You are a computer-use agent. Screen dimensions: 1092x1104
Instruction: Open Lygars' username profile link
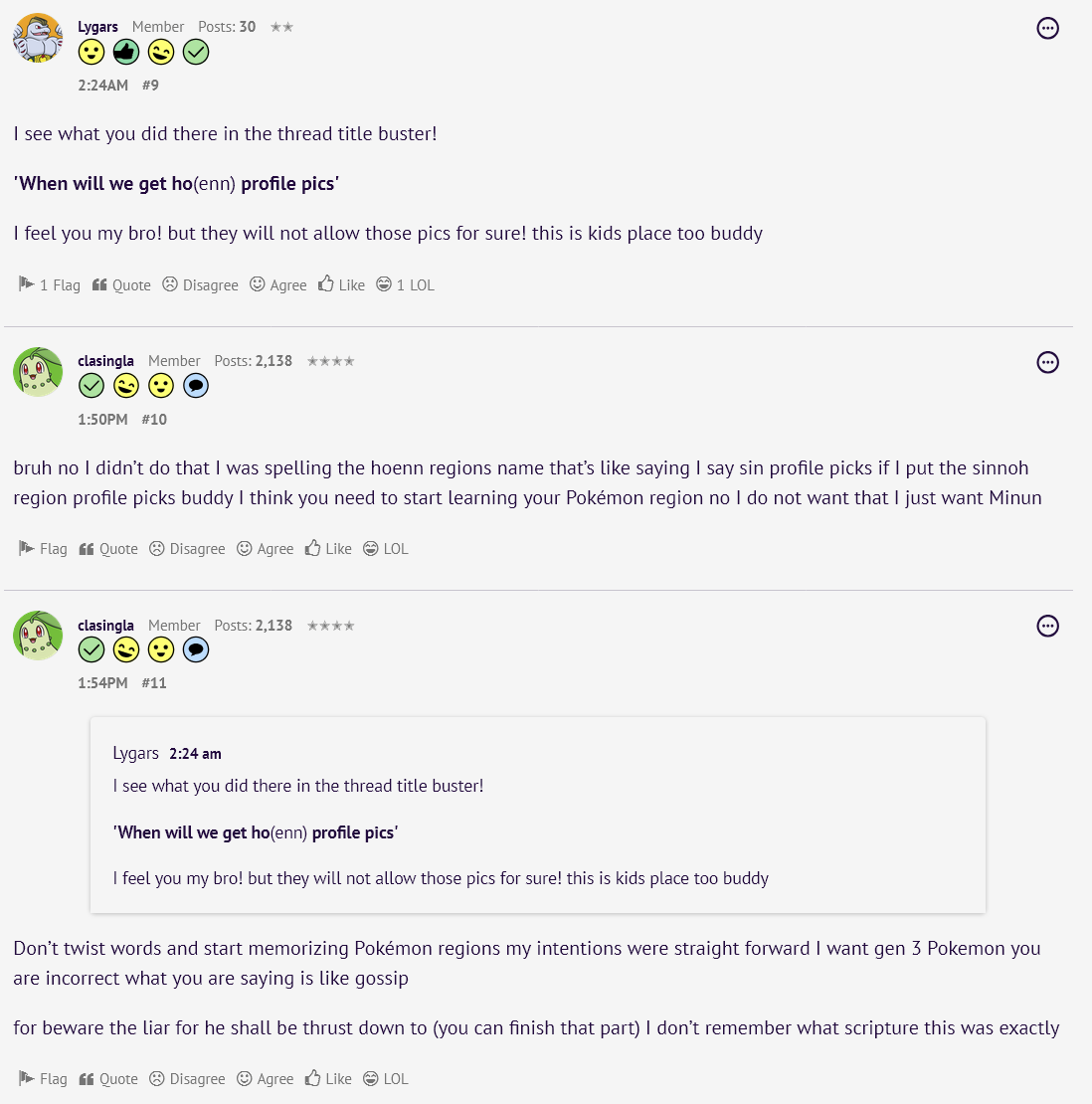point(97,27)
